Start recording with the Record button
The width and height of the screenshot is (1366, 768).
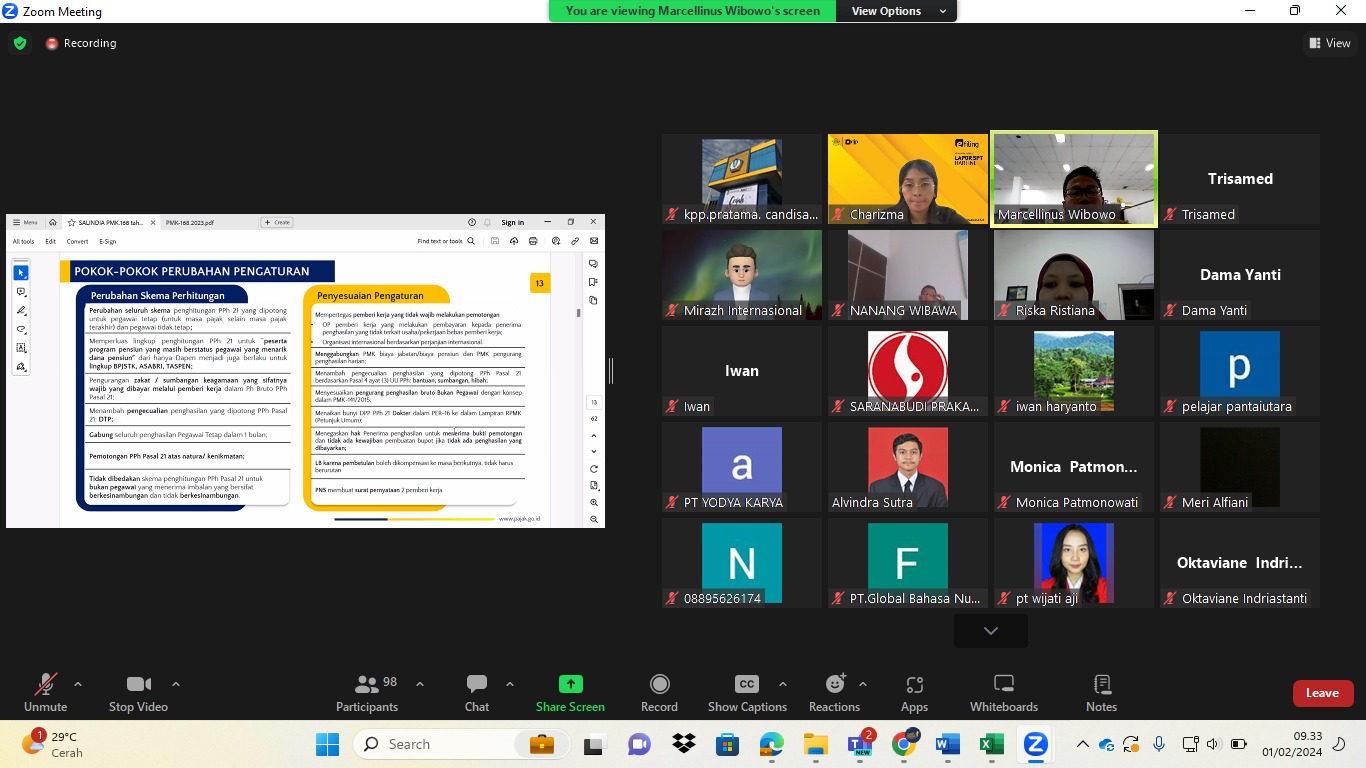point(659,692)
